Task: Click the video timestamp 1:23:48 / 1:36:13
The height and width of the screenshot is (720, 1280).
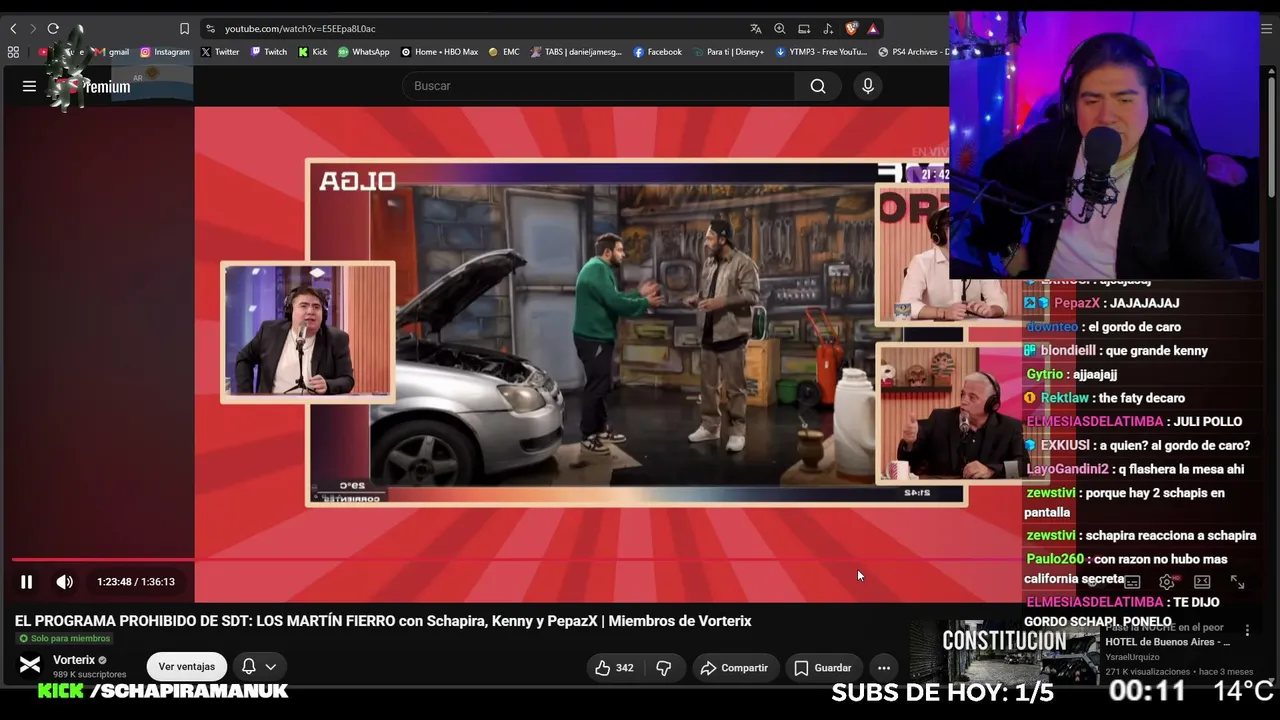Action: pos(136,582)
